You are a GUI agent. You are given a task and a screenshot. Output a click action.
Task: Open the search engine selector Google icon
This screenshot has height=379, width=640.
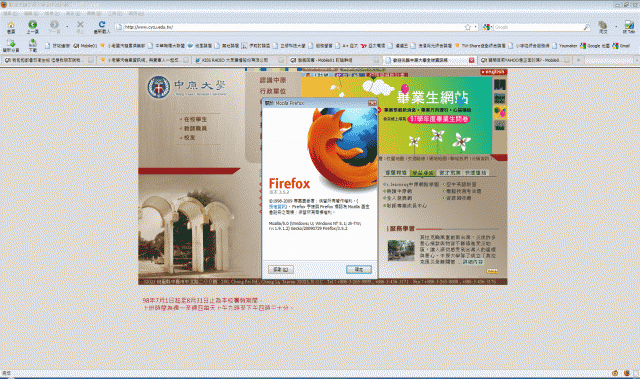point(487,27)
